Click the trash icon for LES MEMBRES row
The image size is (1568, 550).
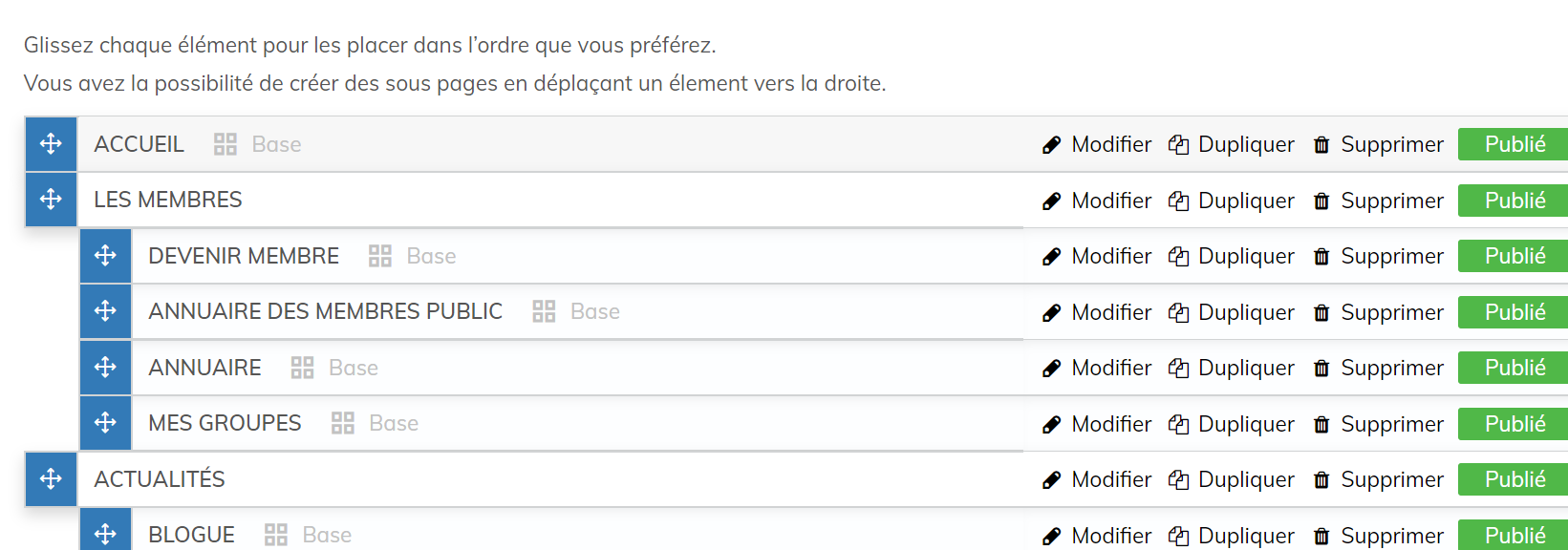pos(1321,201)
